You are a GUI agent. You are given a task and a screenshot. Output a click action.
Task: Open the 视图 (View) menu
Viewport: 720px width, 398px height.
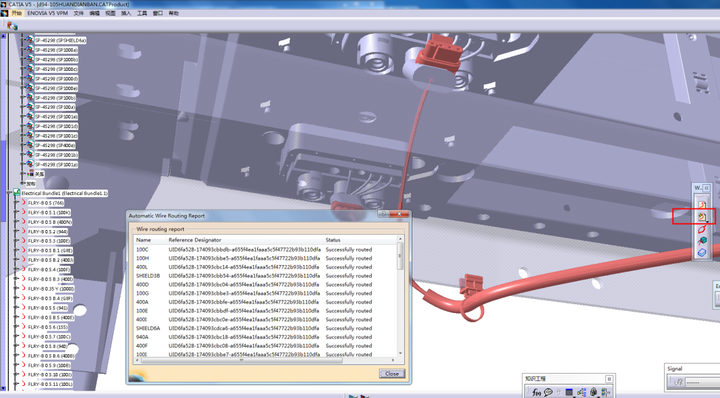coord(110,13)
